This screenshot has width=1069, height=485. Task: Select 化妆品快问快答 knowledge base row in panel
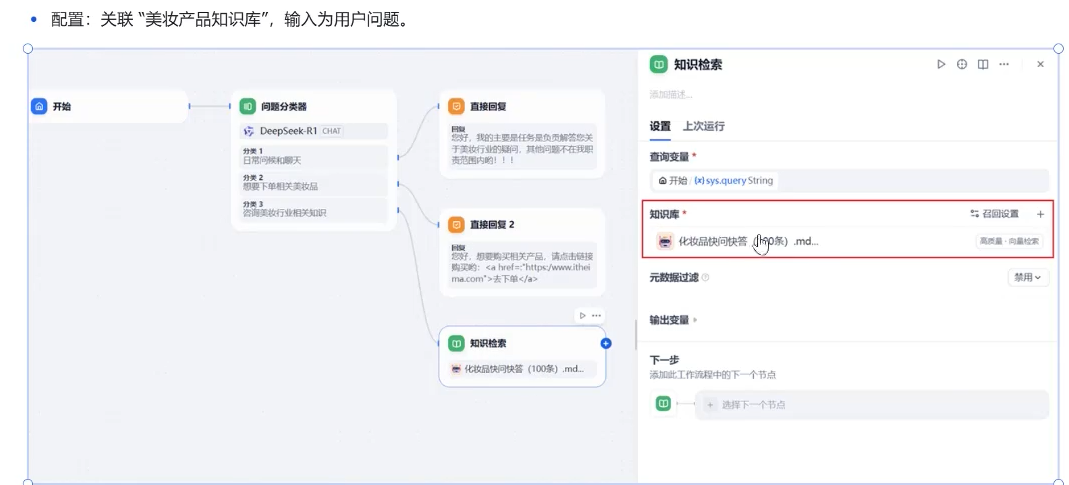pyautogui.click(x=849, y=241)
